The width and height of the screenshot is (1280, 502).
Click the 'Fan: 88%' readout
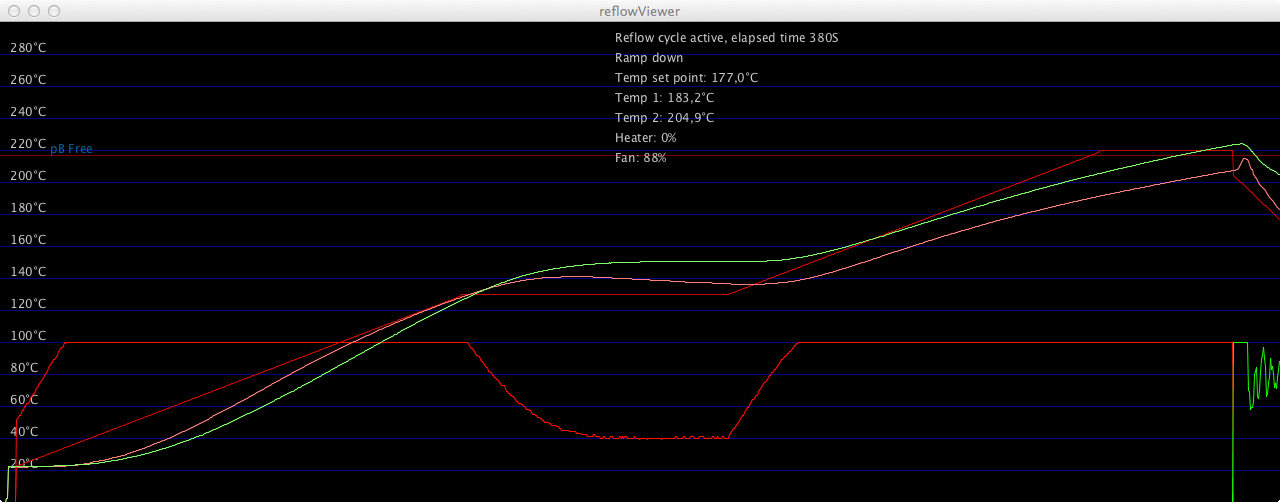(x=641, y=158)
